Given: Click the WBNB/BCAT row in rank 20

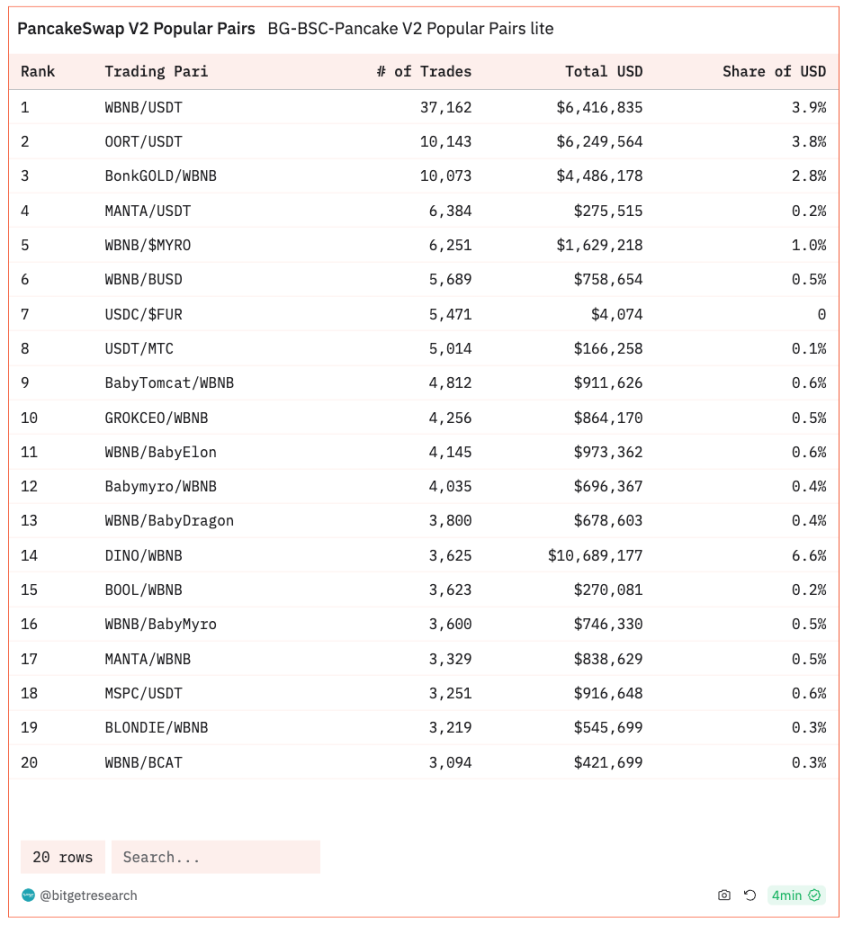Looking at the screenshot, I should pyautogui.click(x=423, y=762).
